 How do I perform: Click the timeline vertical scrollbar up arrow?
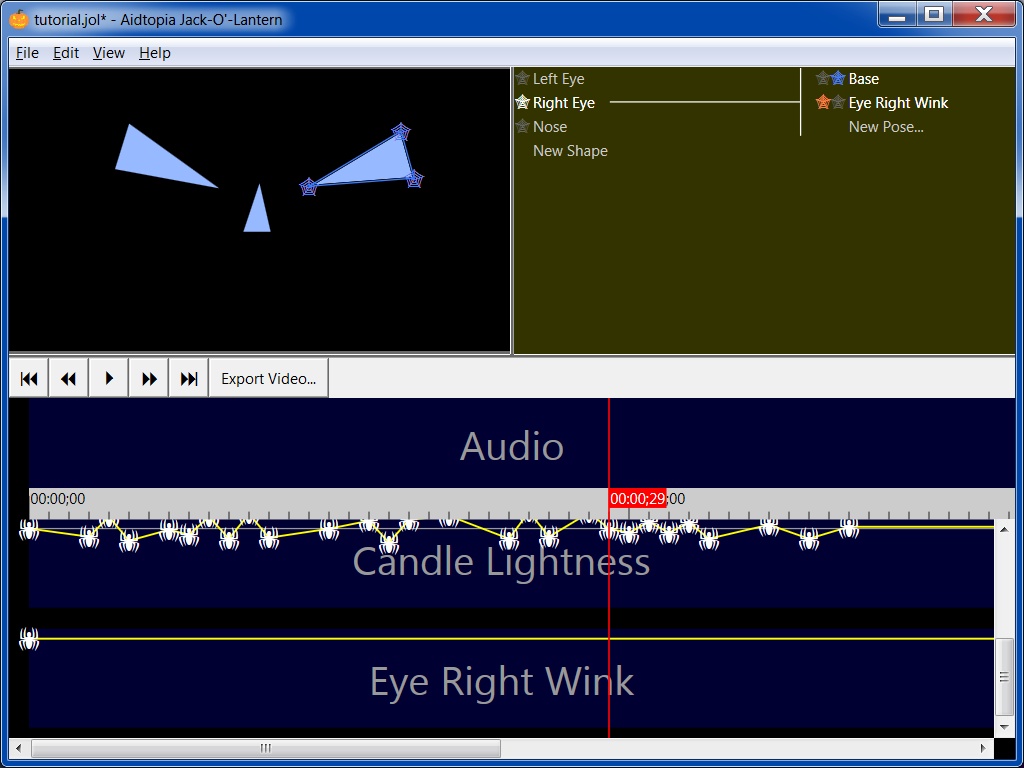tap(1004, 529)
